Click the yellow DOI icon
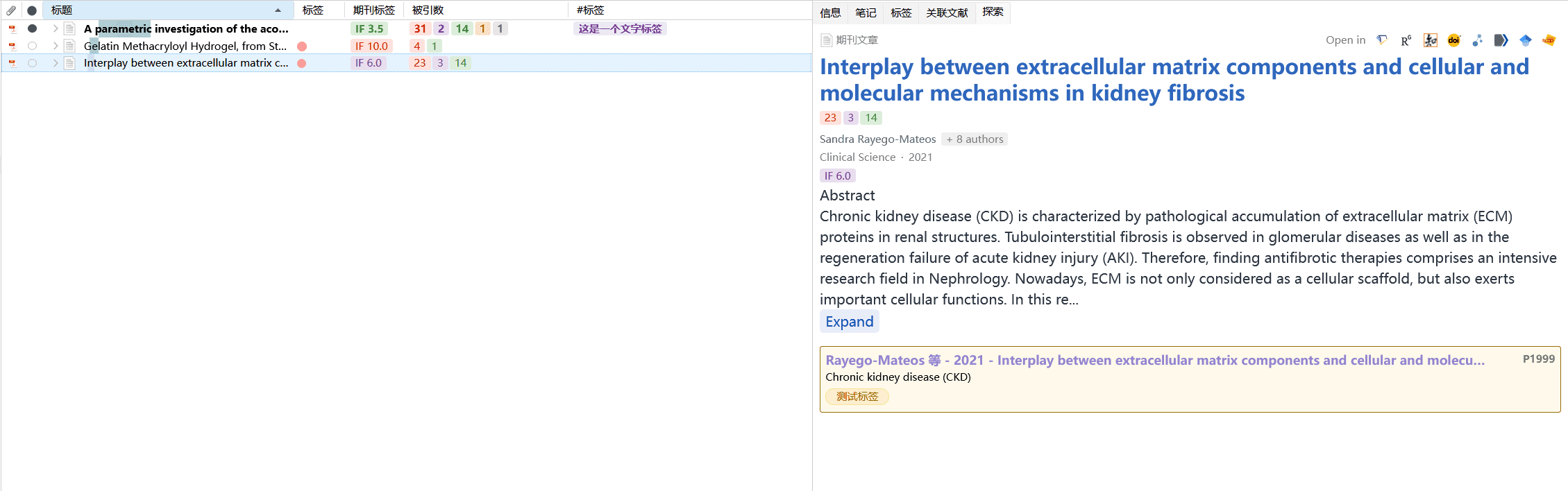The image size is (1568, 491). [1453, 40]
